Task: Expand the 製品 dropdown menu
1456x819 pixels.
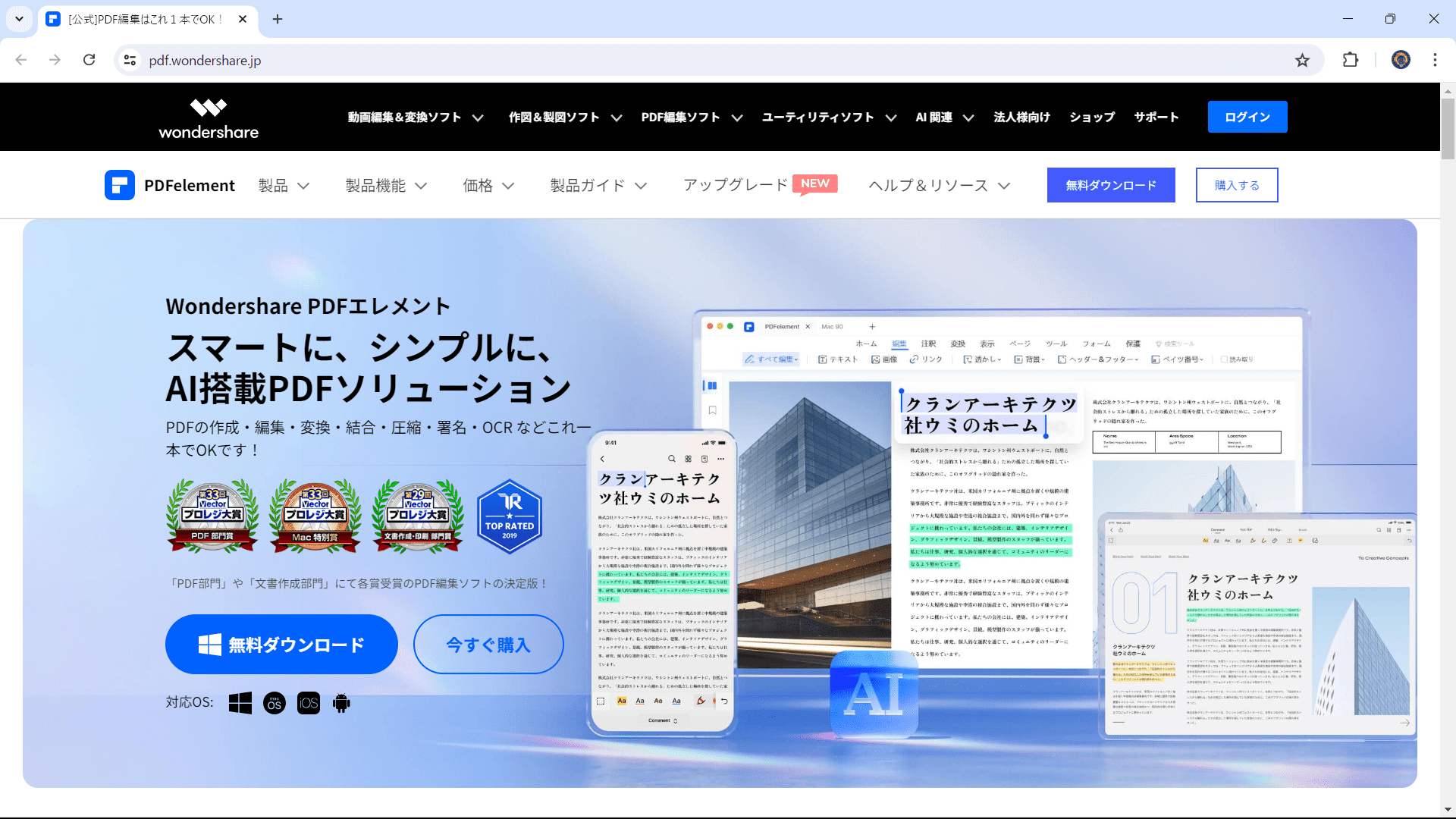Action: 283,185
